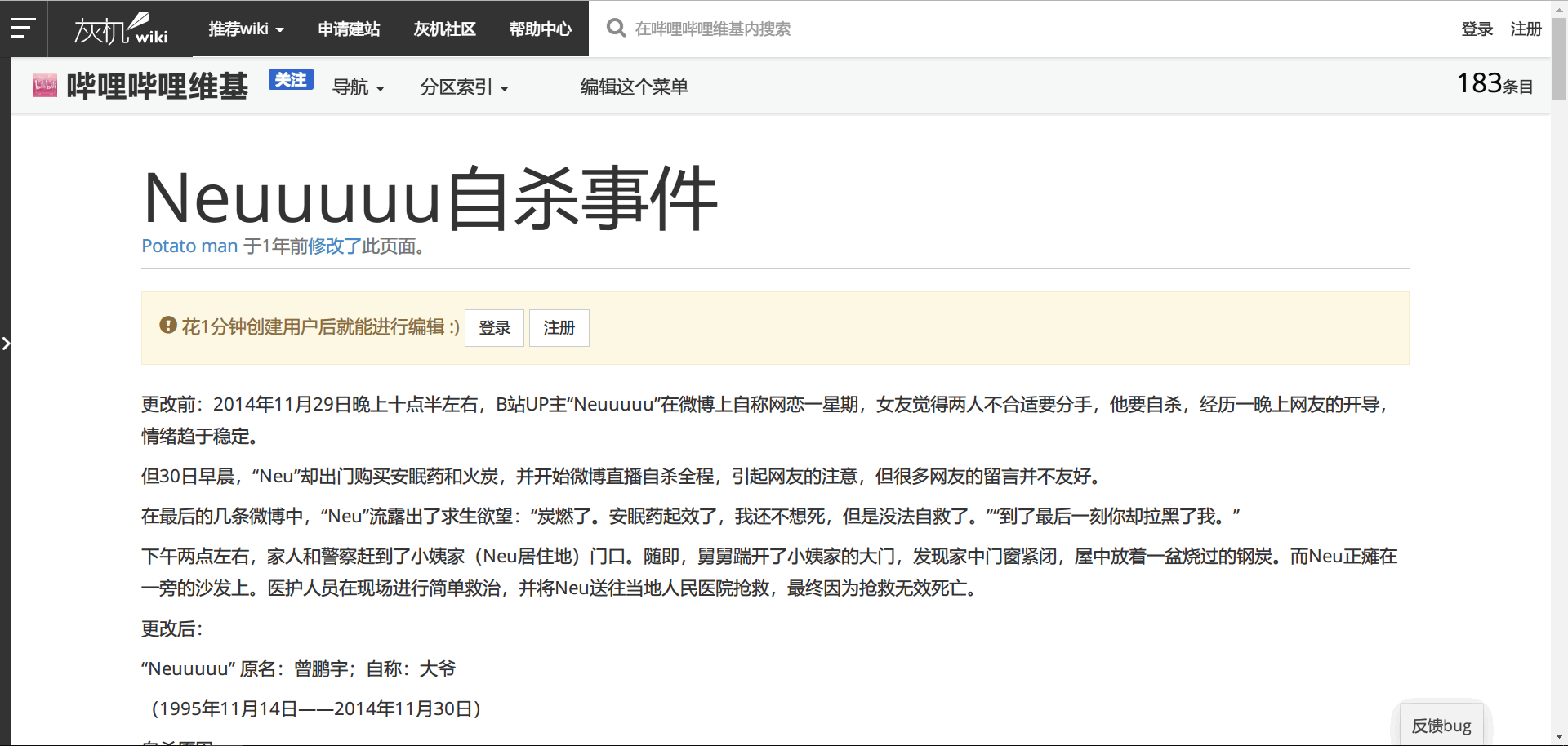The height and width of the screenshot is (746, 1568).
Task: Click 编辑这个菜单 link
Action: pyautogui.click(x=634, y=87)
